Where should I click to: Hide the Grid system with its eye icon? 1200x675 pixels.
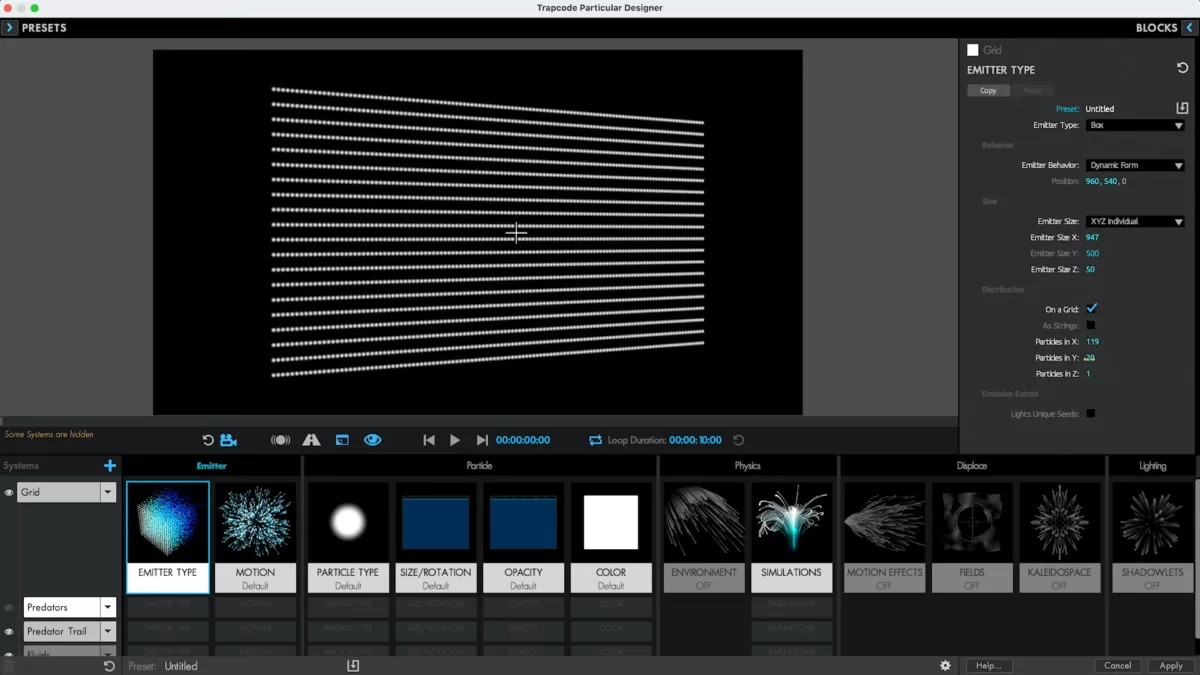coord(9,493)
